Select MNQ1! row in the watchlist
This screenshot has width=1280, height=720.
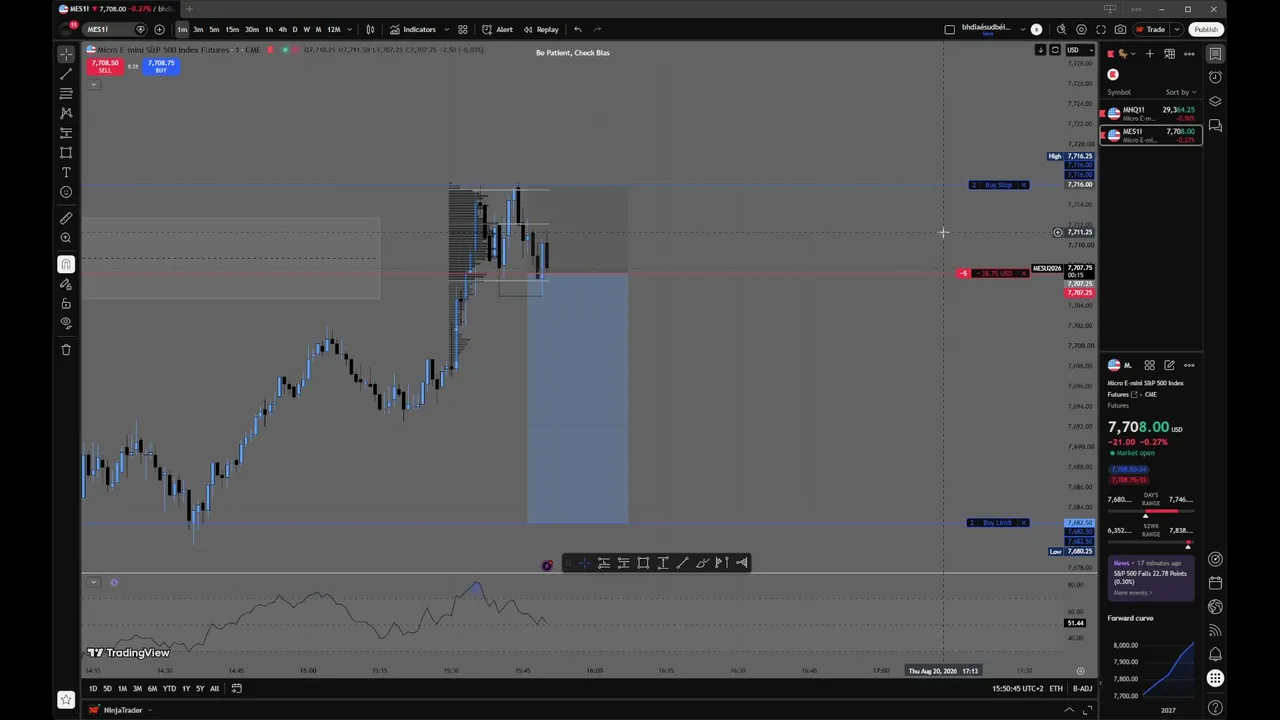(1151, 113)
